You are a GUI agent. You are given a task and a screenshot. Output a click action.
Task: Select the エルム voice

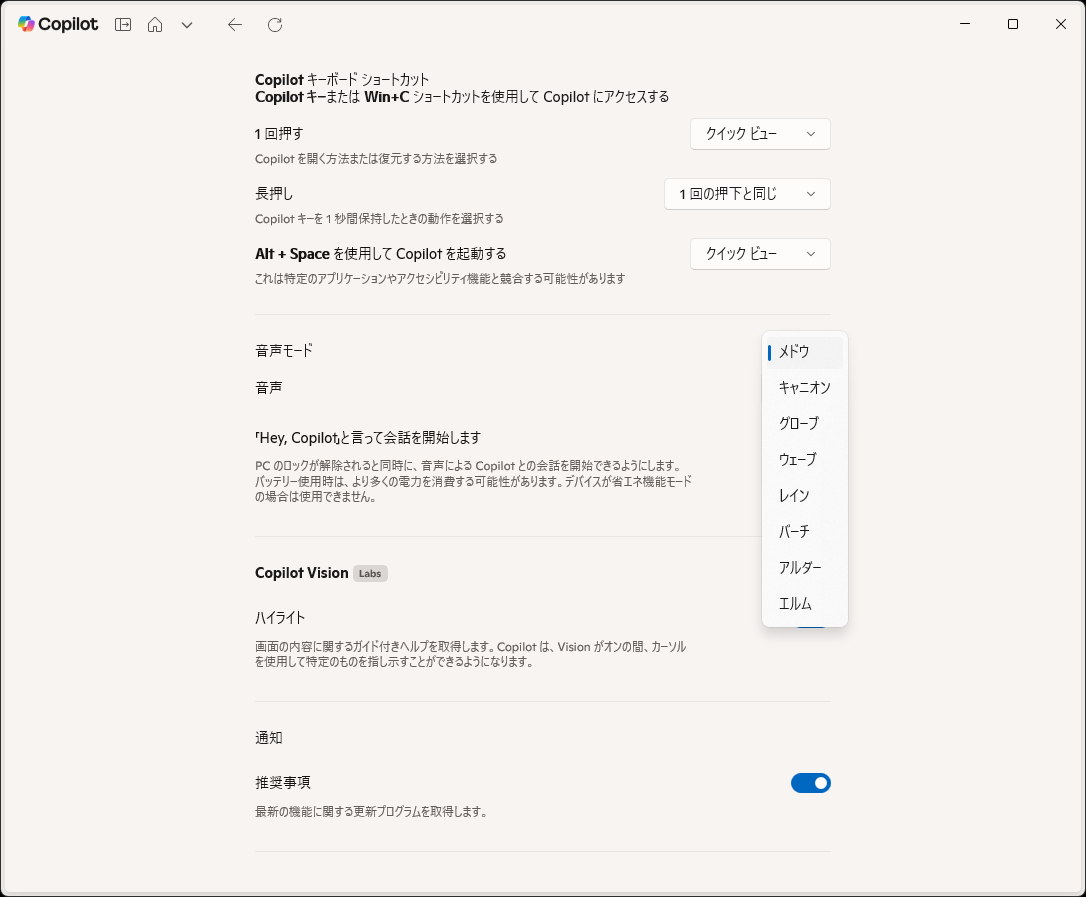point(795,603)
